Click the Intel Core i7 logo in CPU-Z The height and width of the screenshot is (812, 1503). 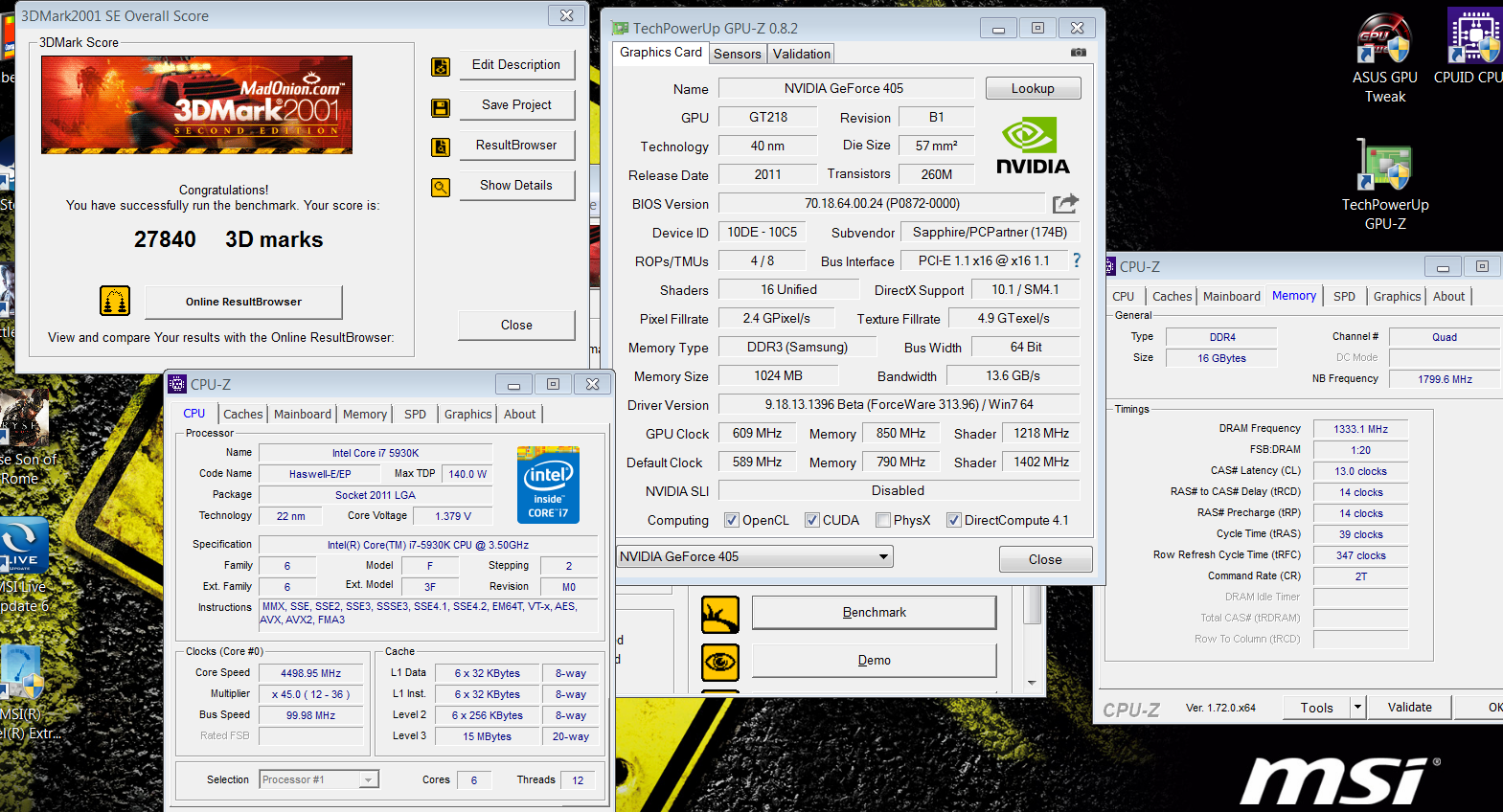coord(548,485)
